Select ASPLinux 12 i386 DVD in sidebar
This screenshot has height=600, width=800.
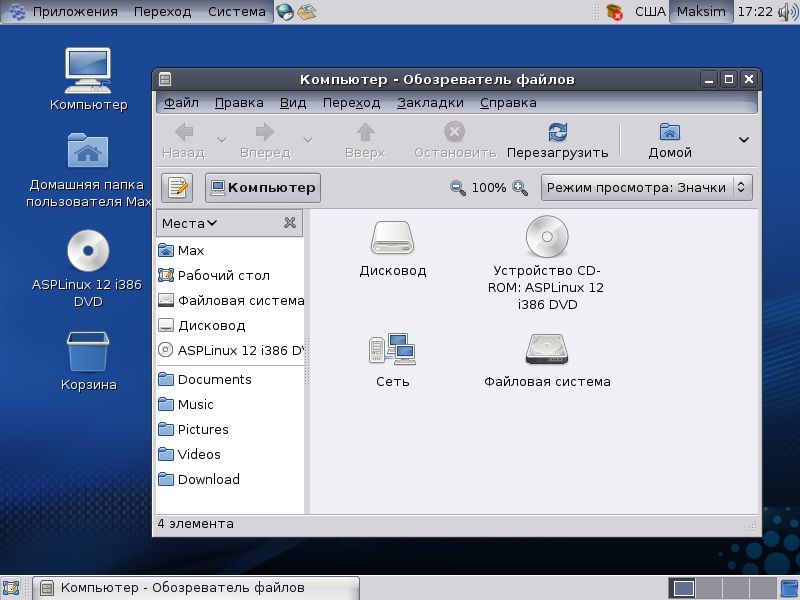pyautogui.click(x=231, y=350)
